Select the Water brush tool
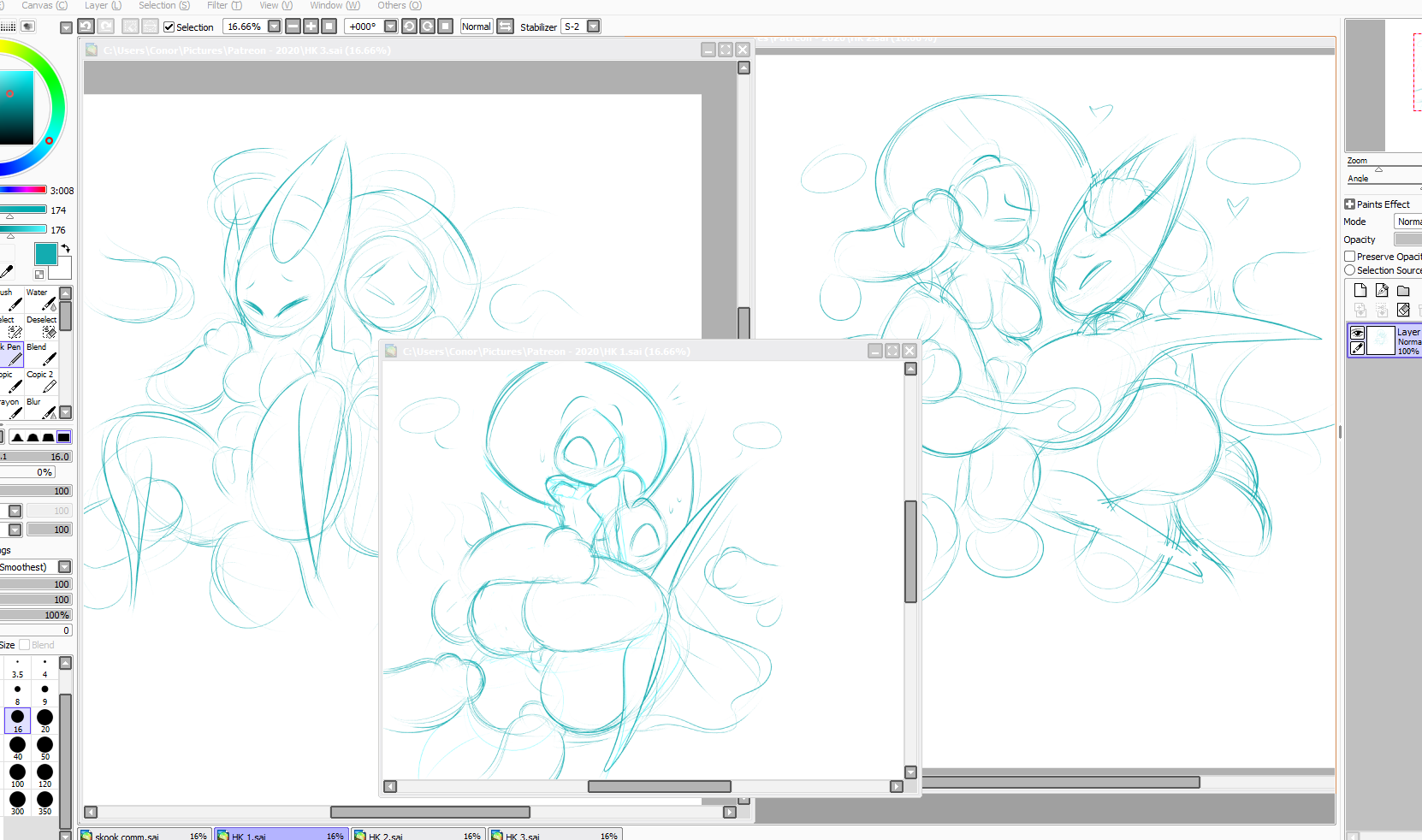Image resolution: width=1422 pixels, height=840 pixels. click(x=41, y=299)
